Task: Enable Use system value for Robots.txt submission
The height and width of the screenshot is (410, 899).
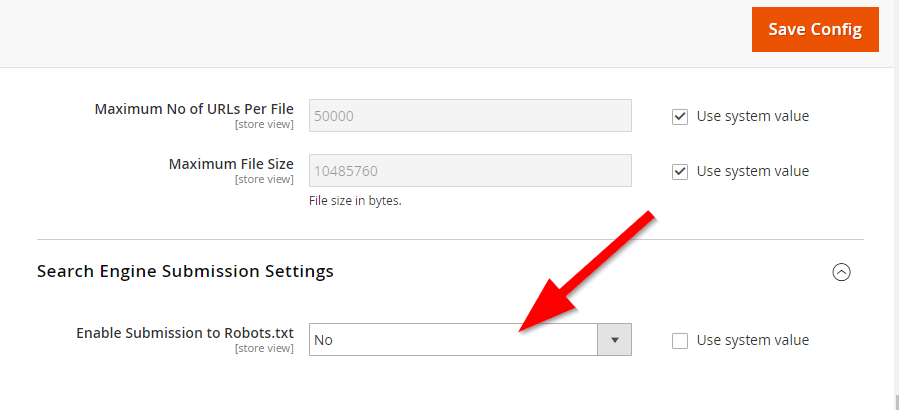Action: pyautogui.click(x=679, y=341)
